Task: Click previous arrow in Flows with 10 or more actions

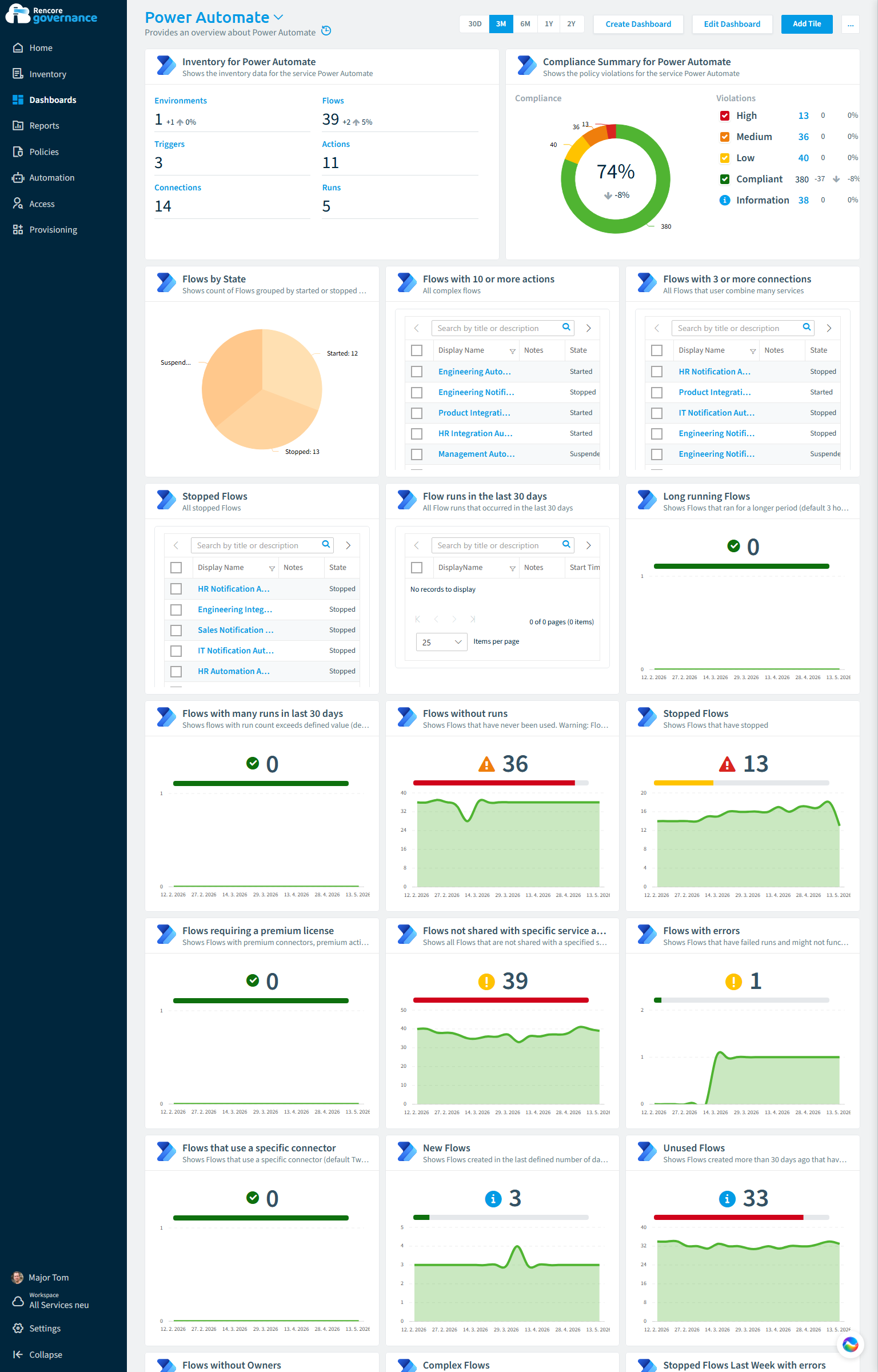Action: (417, 328)
